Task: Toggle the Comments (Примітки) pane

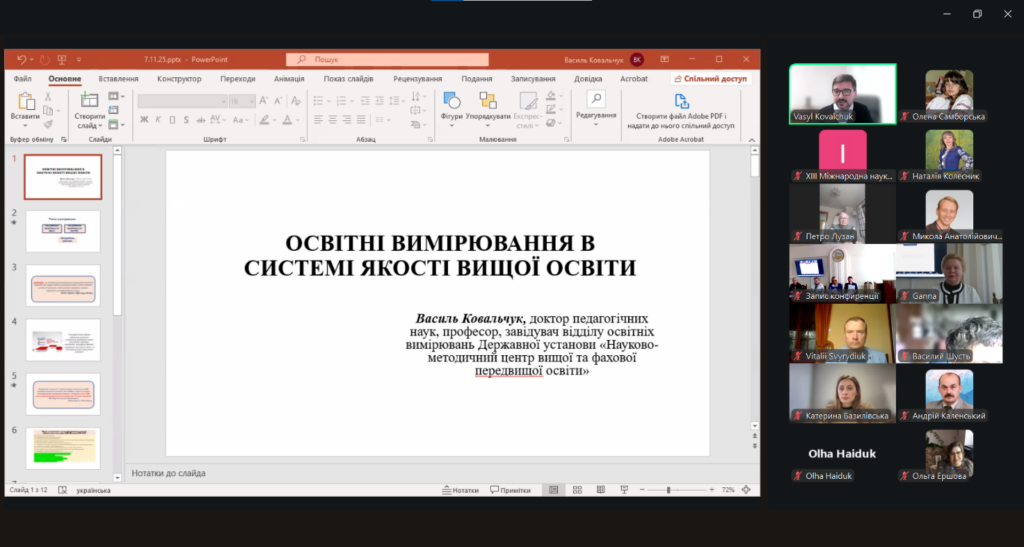Action: tap(510, 490)
